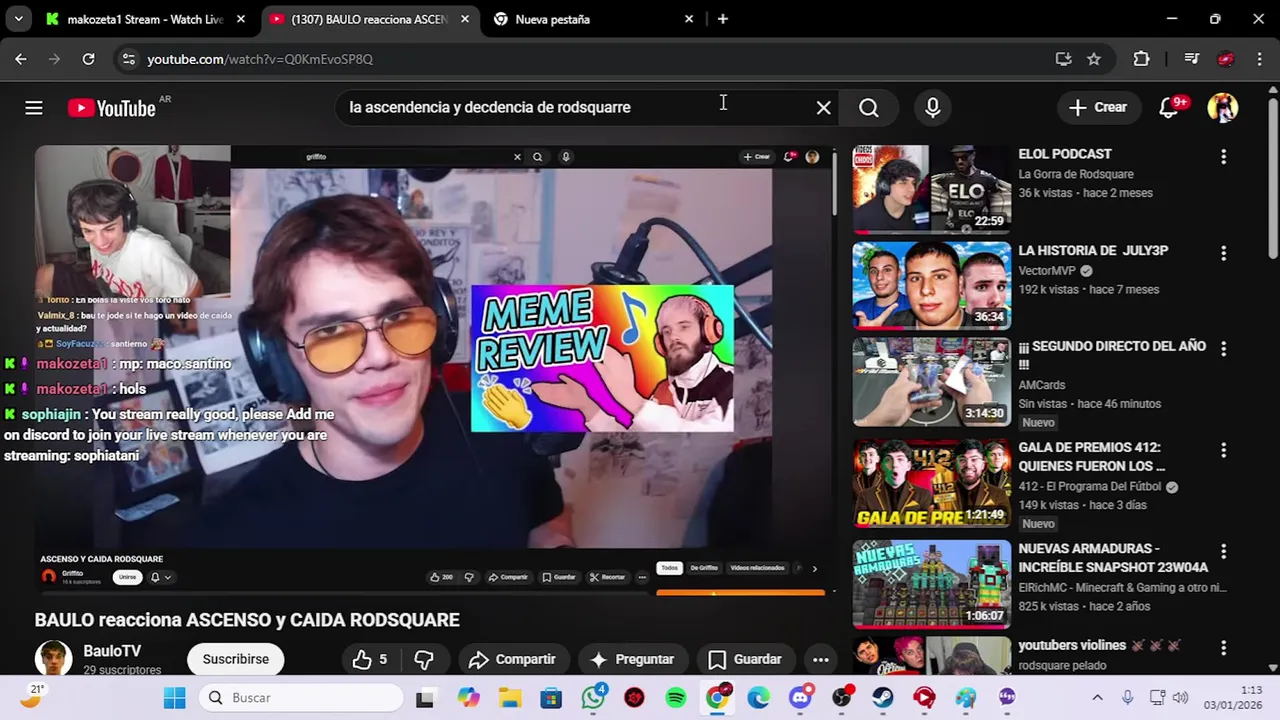
Task: View site information icon in address bar
Action: pos(128,59)
